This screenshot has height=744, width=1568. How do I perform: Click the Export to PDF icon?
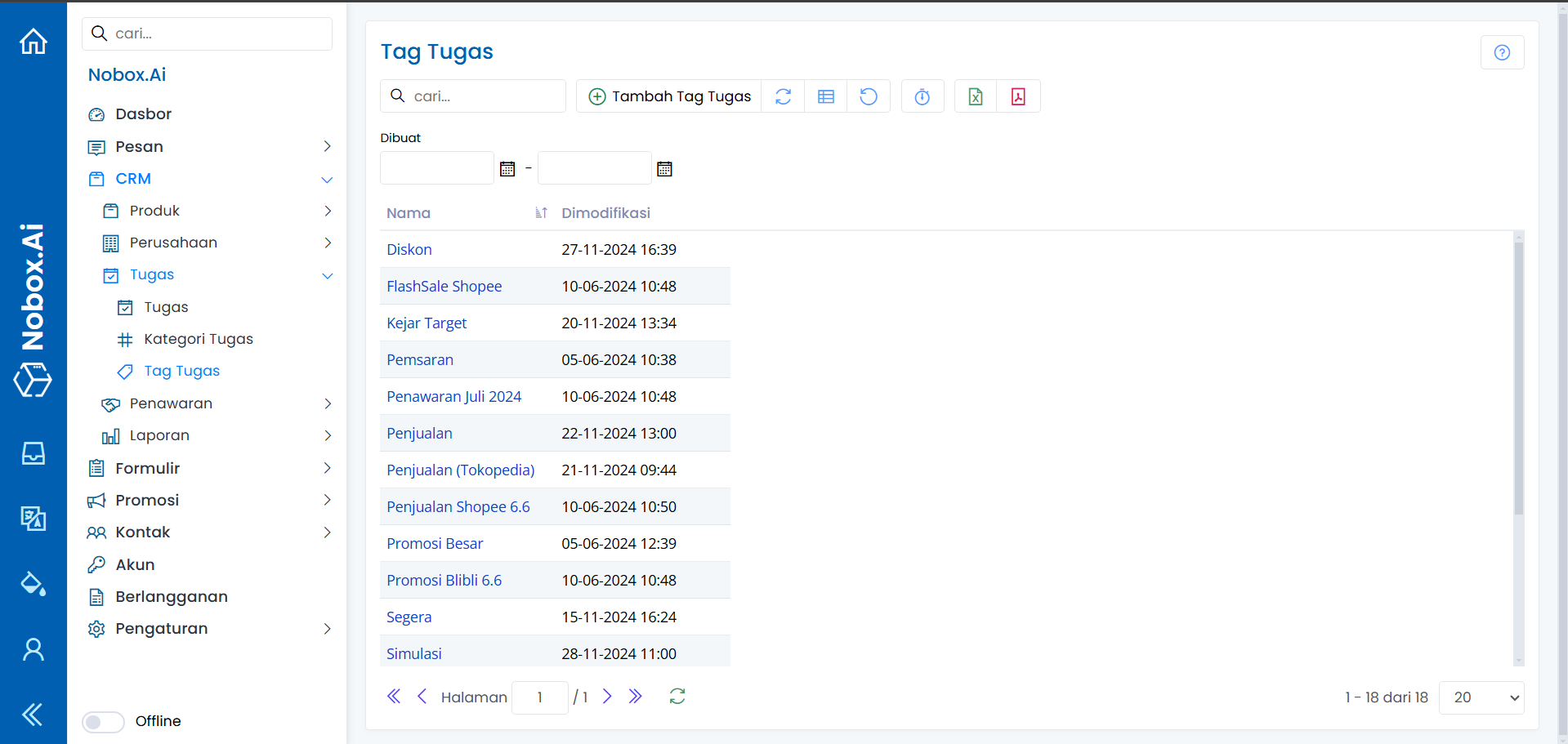point(1018,96)
